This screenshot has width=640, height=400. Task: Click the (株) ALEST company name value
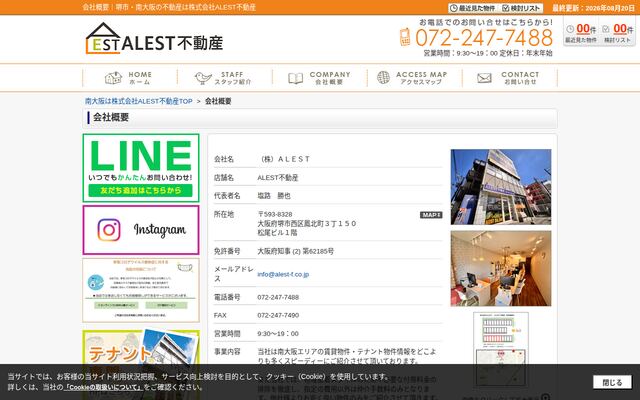pos(284,159)
